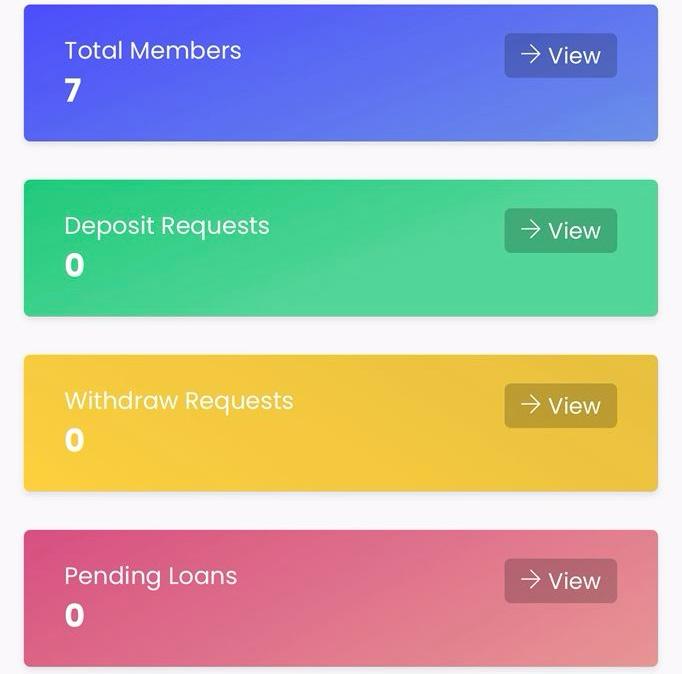Screen dimensions: 682x674
Task: Click the arrow icon in Pending Loans View
Action: pyautogui.click(x=530, y=580)
